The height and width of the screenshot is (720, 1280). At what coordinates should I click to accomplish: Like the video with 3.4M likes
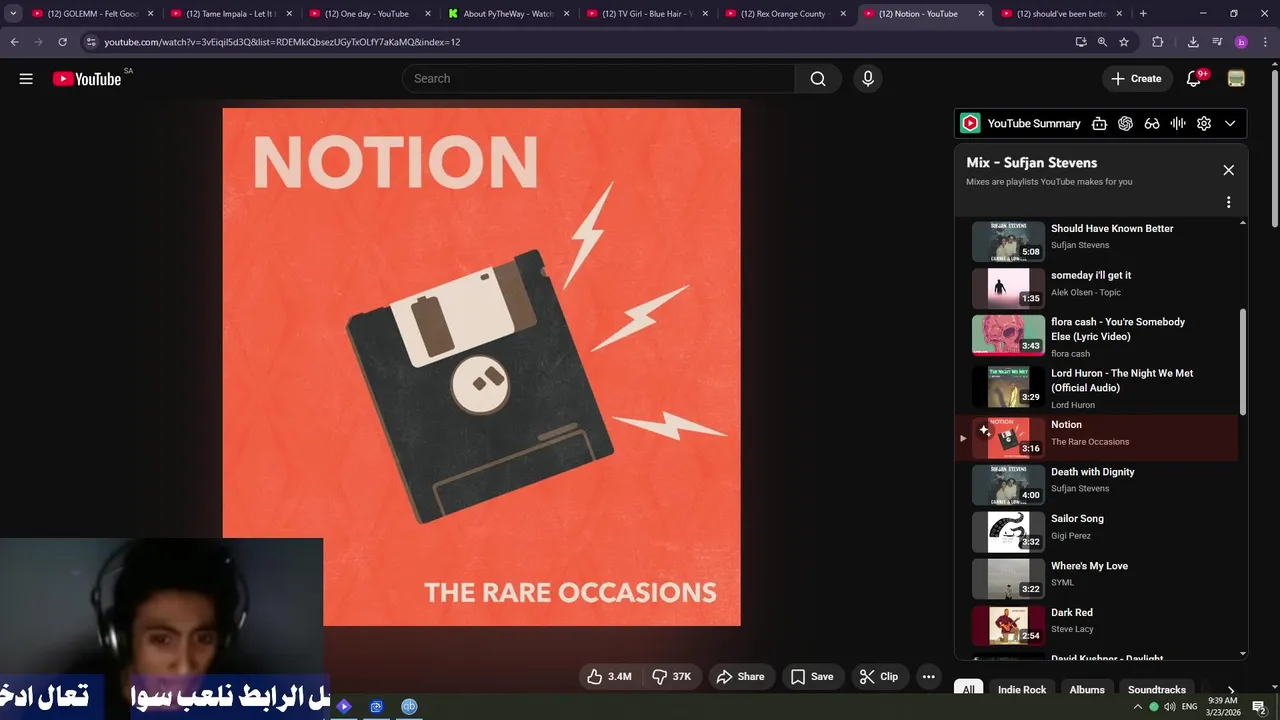point(609,677)
